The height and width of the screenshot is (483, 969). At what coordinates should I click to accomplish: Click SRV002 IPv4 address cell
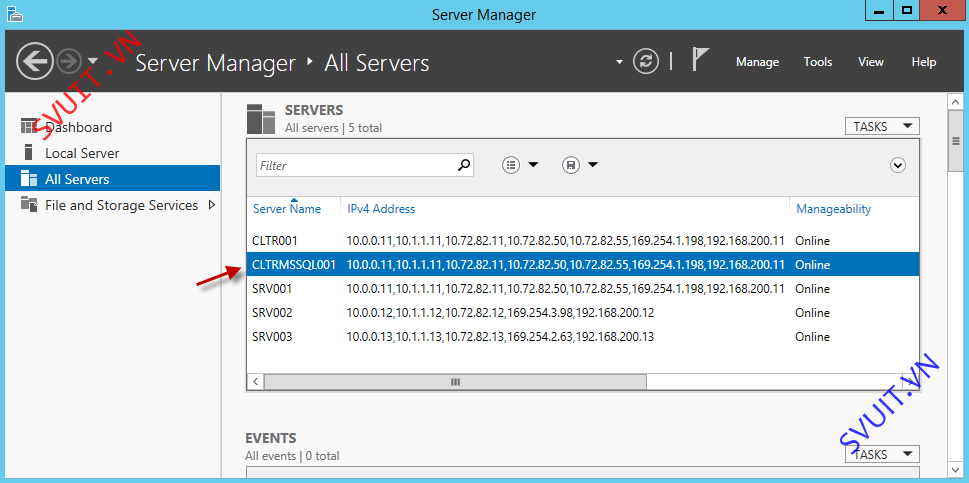click(500, 313)
